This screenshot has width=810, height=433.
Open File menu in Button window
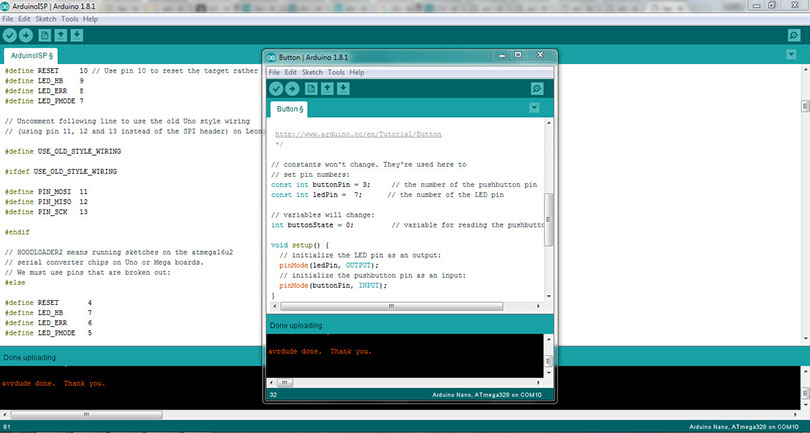click(274, 72)
